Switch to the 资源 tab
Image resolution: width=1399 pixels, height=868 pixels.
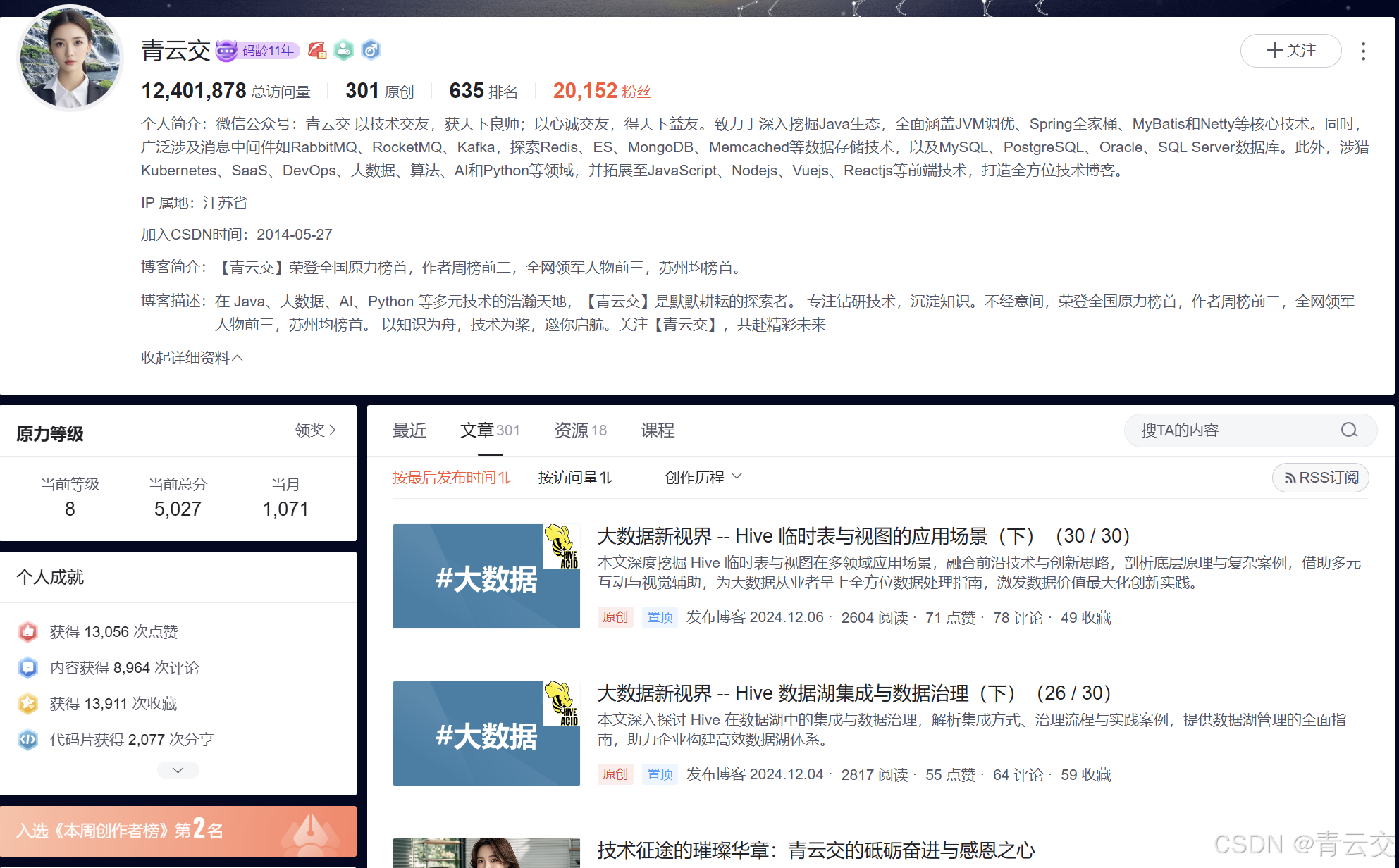(579, 430)
